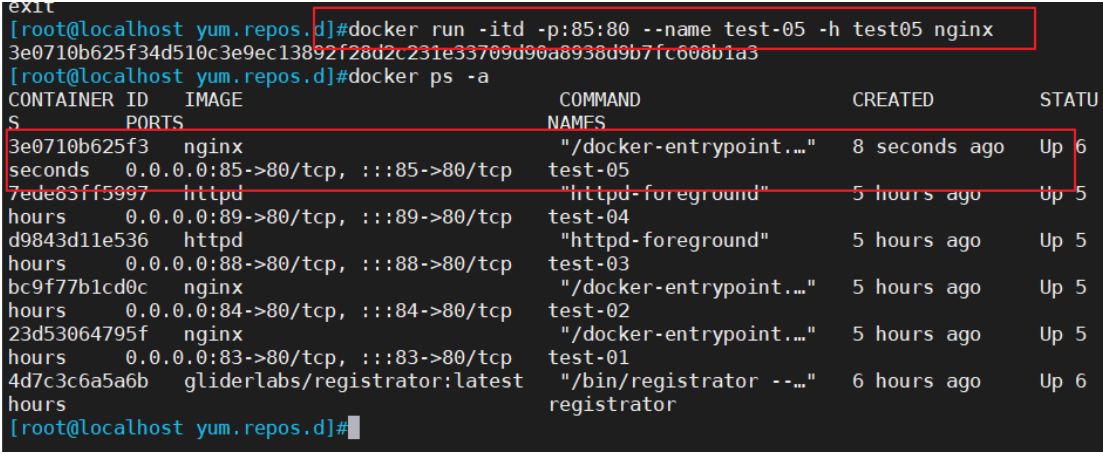
Task: Click the long container hash output line
Action: (x=383, y=53)
